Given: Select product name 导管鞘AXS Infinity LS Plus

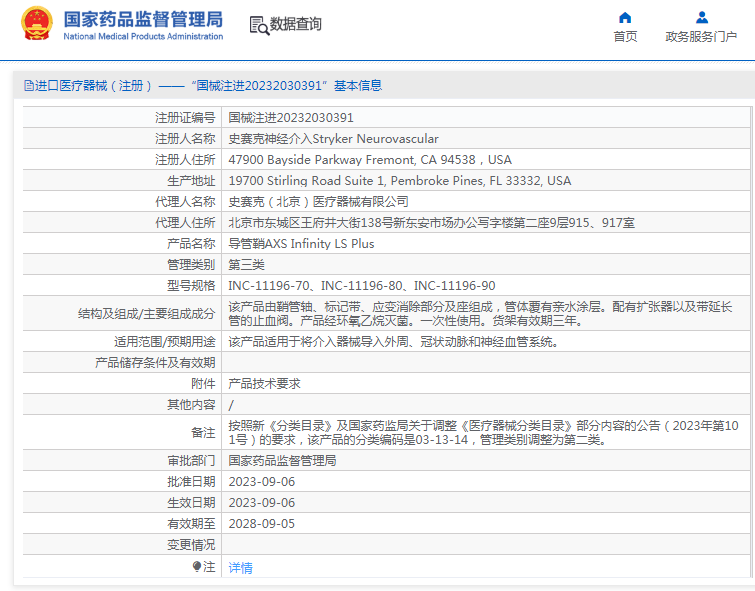Looking at the screenshot, I should click(301, 244).
